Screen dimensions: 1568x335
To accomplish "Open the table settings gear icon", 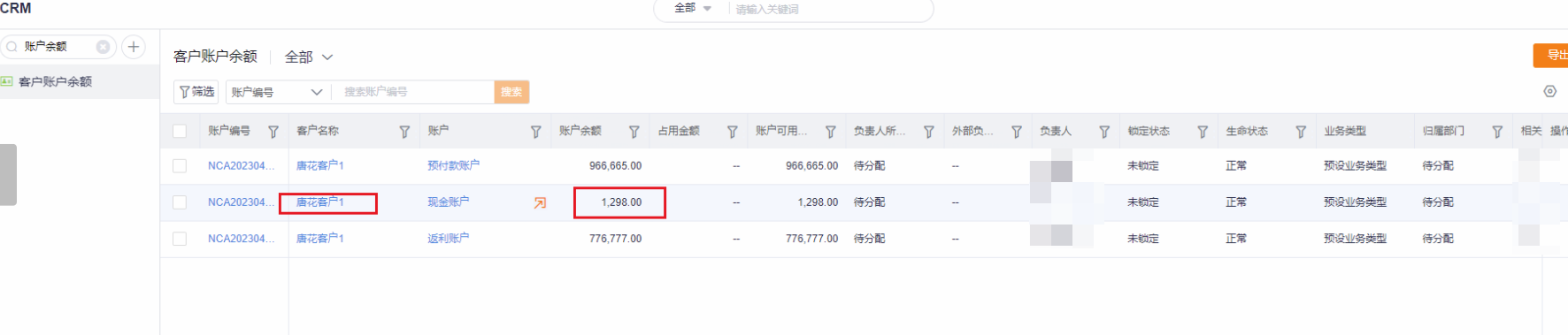I will [x=1549, y=91].
